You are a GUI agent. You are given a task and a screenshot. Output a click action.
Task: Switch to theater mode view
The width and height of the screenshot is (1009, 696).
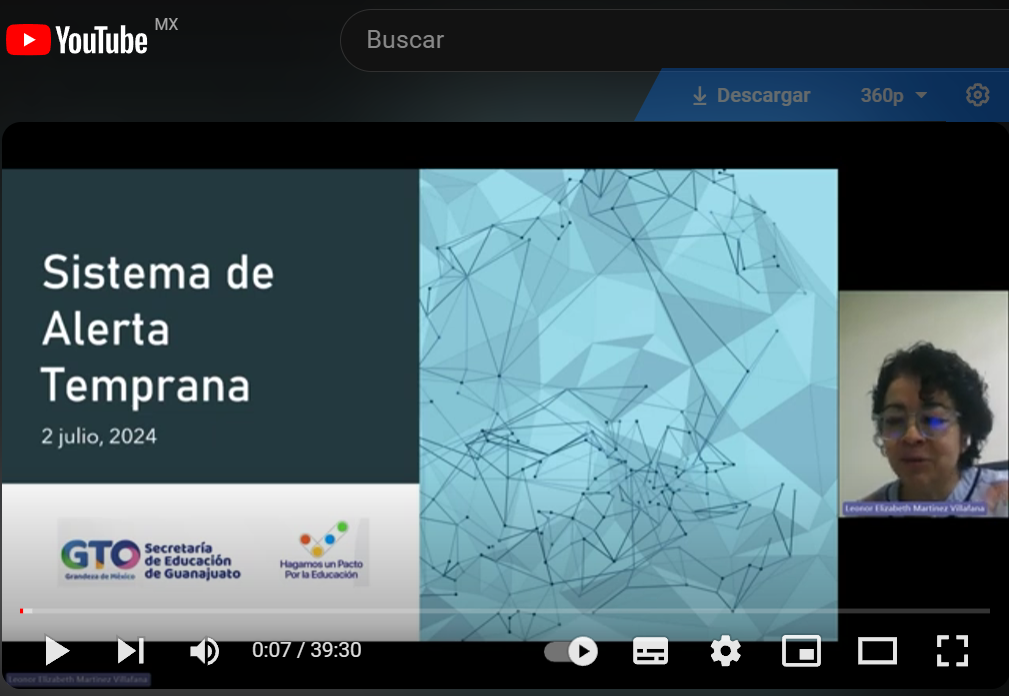(877, 651)
